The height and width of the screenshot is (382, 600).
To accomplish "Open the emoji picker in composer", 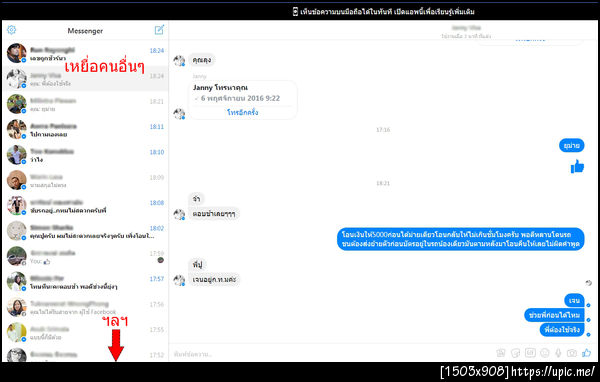I will click(x=545, y=353).
